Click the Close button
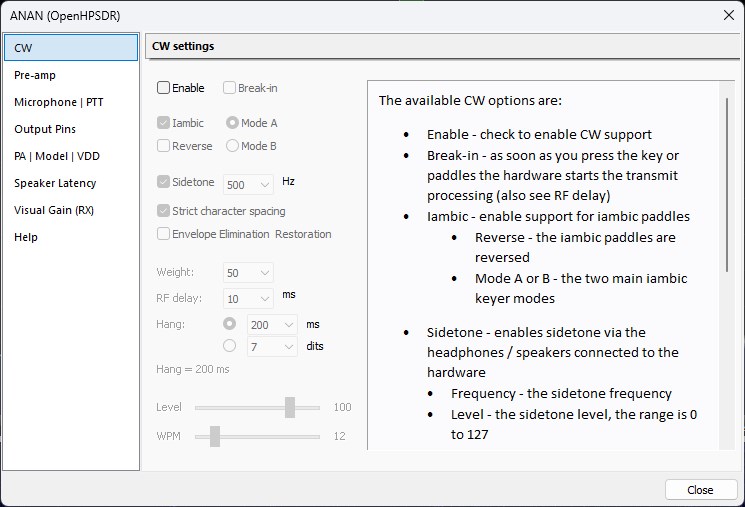 click(701, 490)
